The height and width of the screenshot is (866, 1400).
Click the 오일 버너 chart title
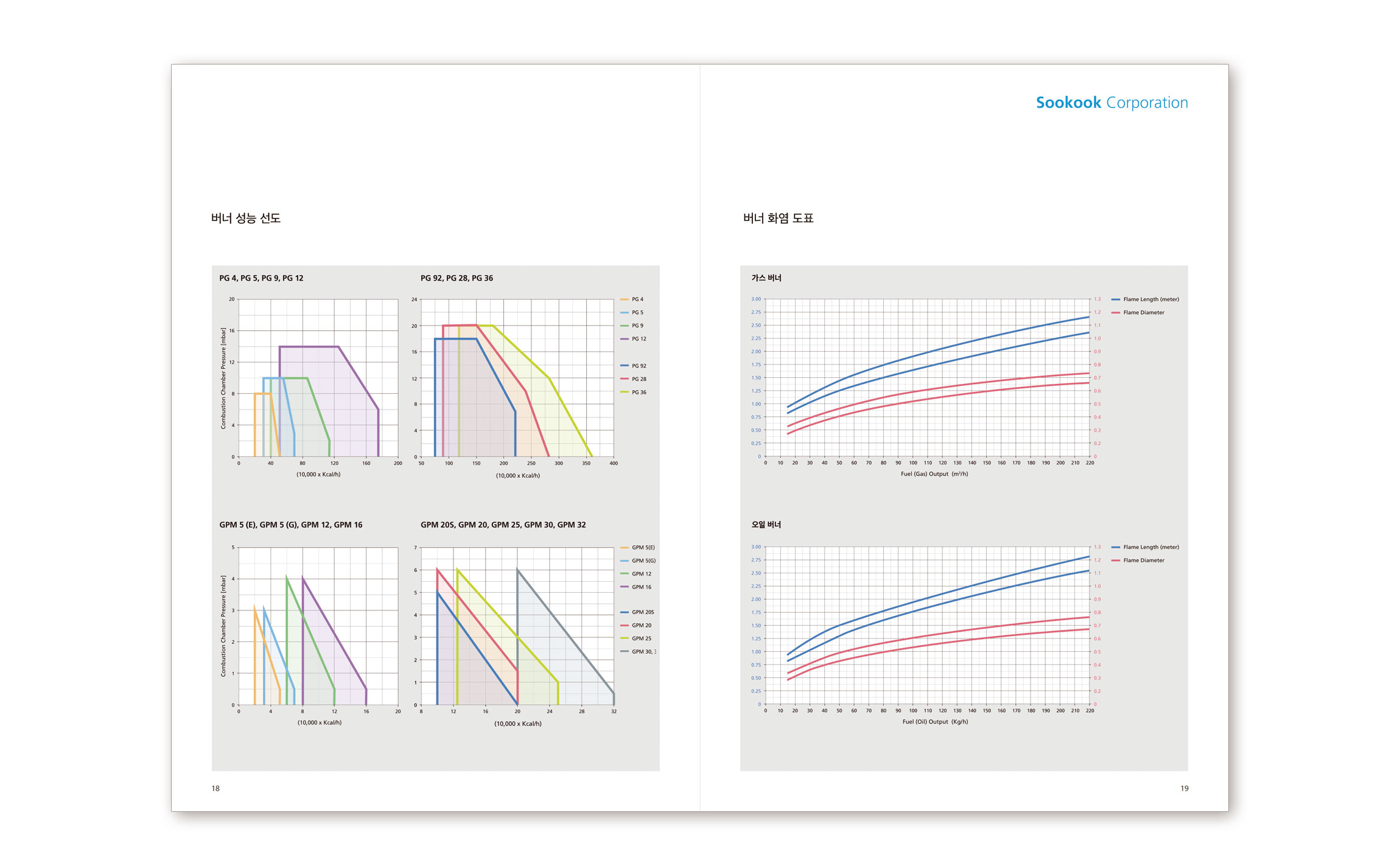(x=766, y=525)
